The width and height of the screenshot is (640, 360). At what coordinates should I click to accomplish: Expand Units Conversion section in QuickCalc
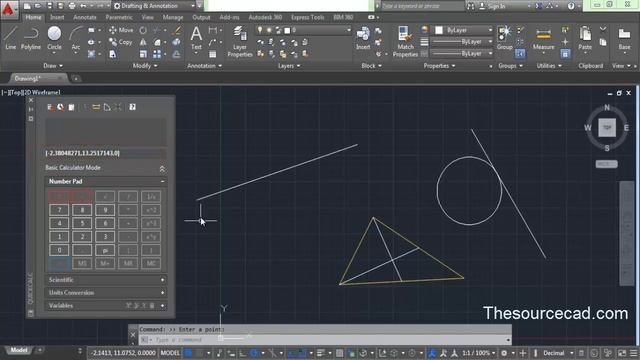106,293
